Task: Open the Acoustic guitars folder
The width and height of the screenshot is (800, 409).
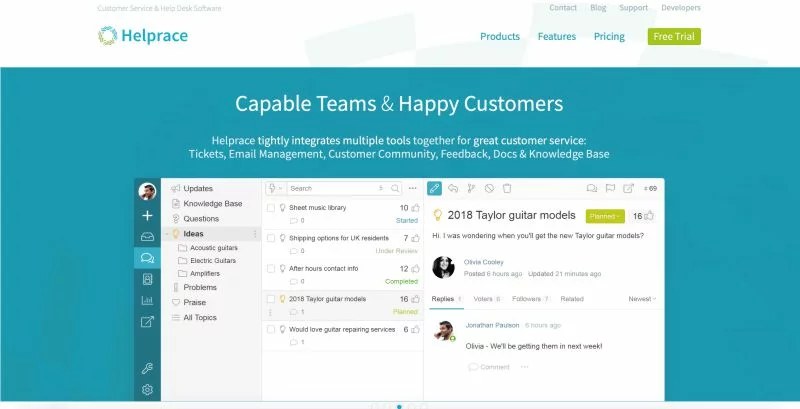Action: (x=214, y=247)
